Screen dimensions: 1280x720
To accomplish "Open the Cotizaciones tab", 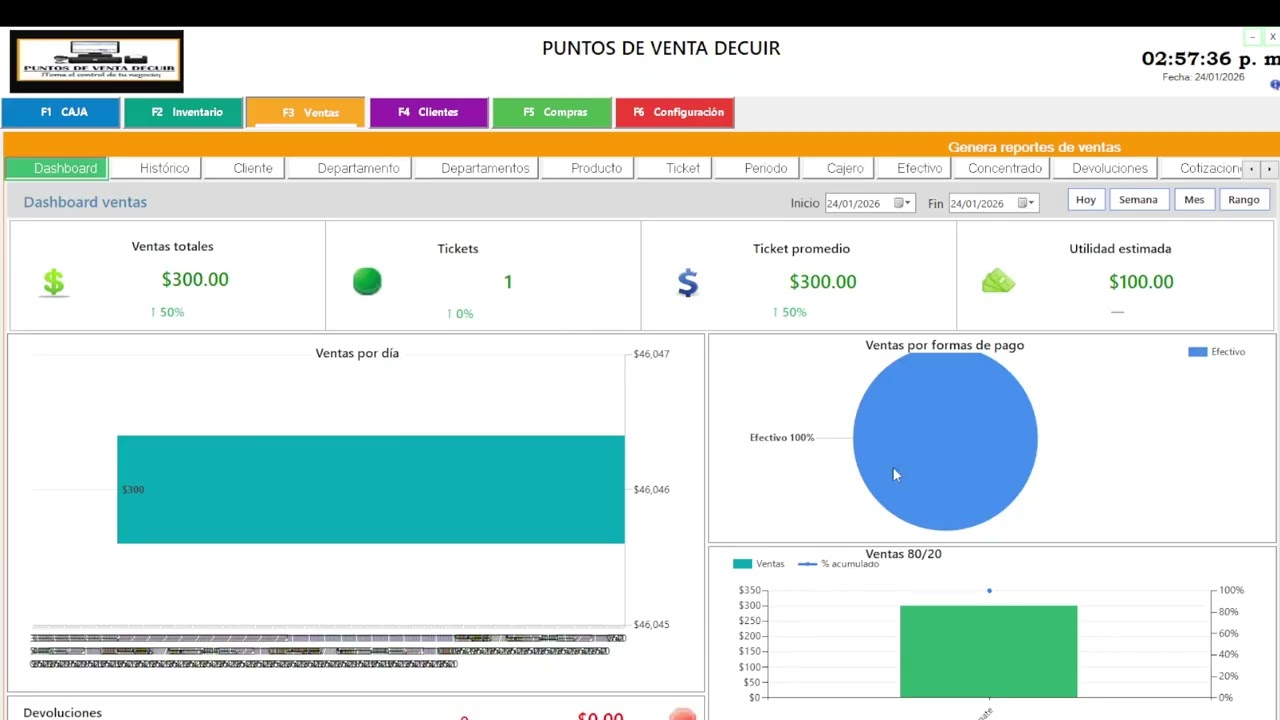I will tap(1204, 168).
